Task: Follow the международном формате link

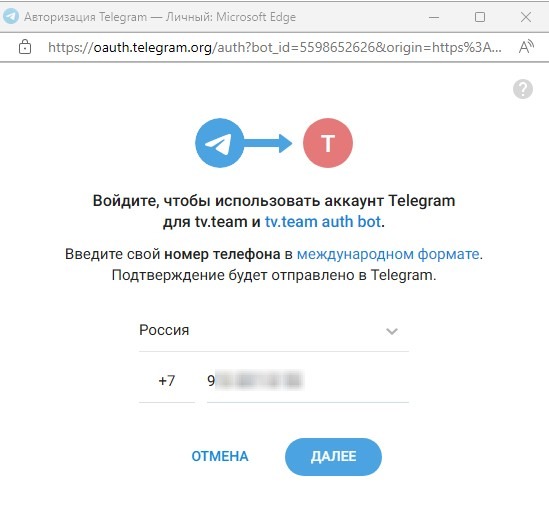Action: point(388,254)
